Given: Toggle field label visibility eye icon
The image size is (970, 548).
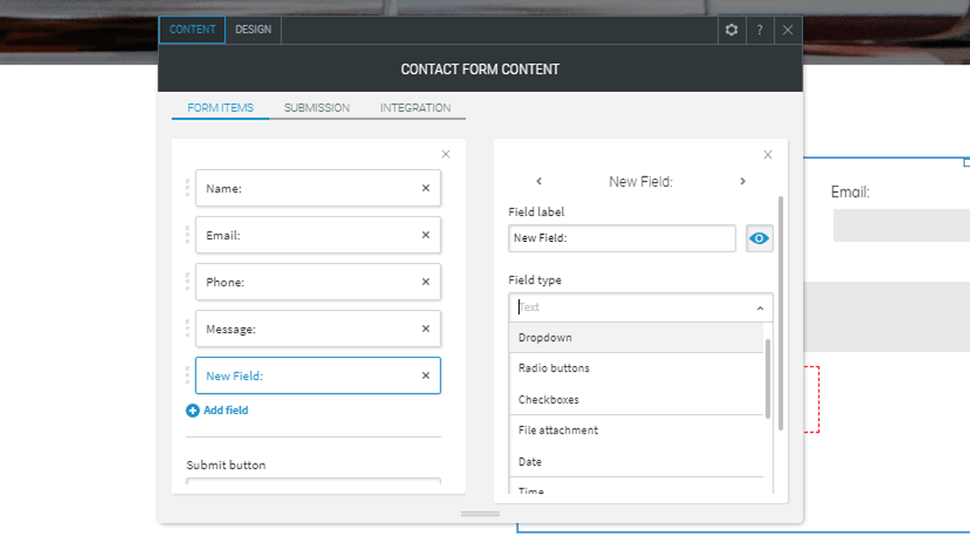Looking at the screenshot, I should [760, 238].
